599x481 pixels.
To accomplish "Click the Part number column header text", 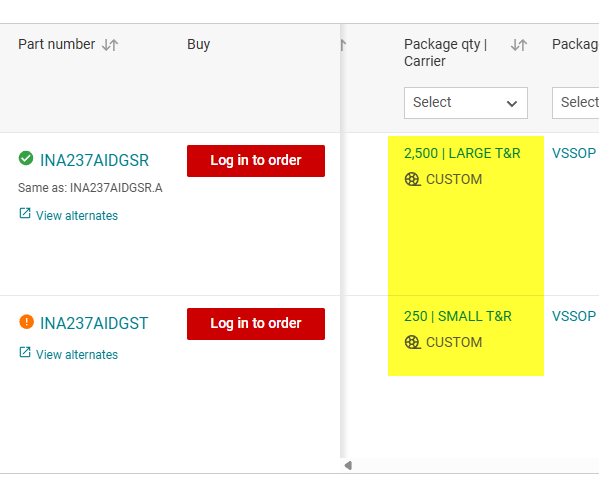I will click(57, 44).
